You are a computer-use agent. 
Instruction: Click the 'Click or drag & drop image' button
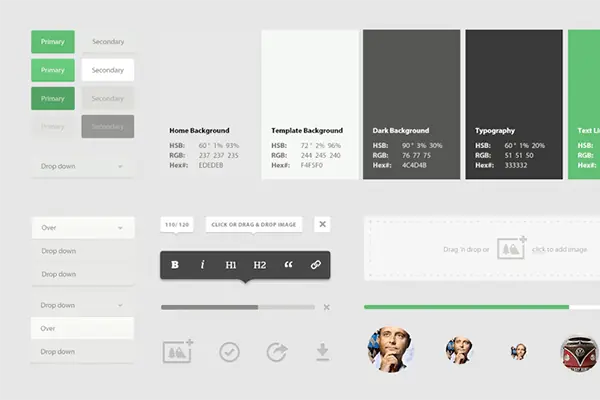(x=257, y=225)
